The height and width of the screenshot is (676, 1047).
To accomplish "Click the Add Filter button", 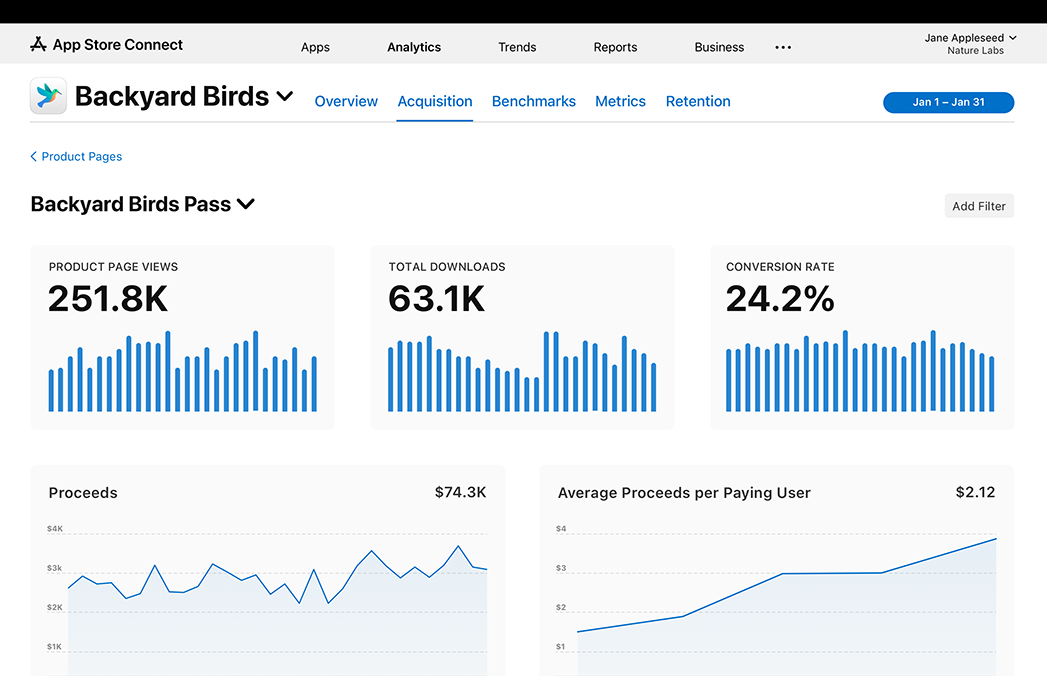I will coord(979,206).
